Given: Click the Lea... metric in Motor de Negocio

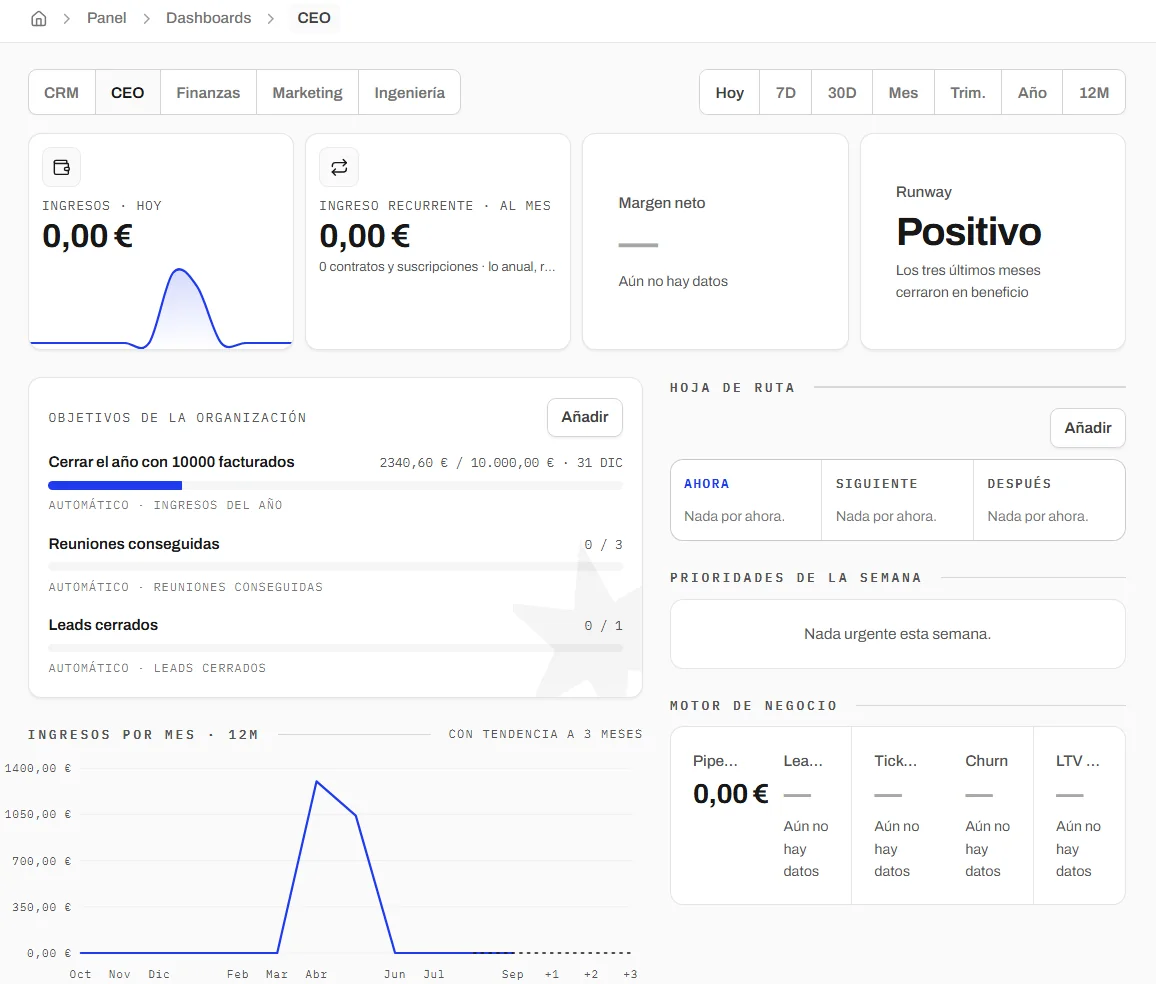Looking at the screenshot, I should [807, 816].
